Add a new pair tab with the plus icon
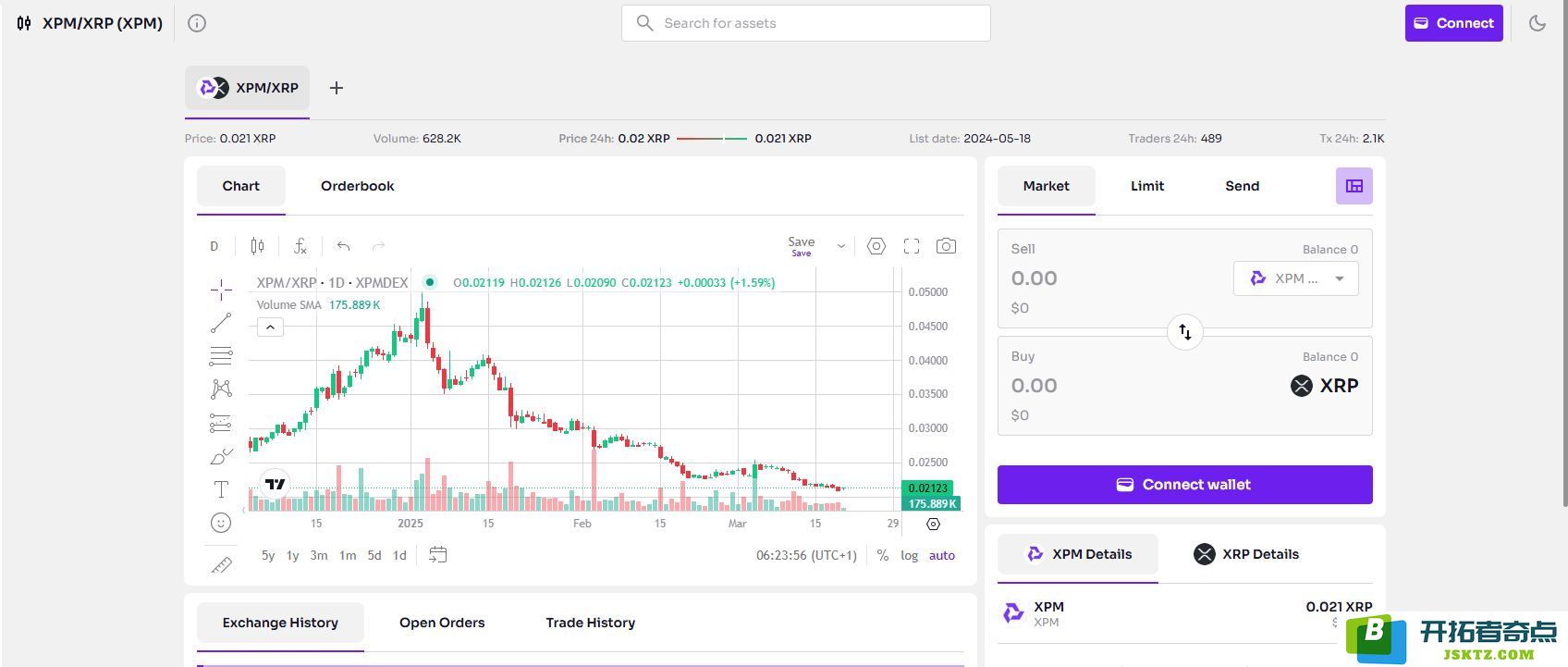The height and width of the screenshot is (667, 1568). (x=337, y=88)
